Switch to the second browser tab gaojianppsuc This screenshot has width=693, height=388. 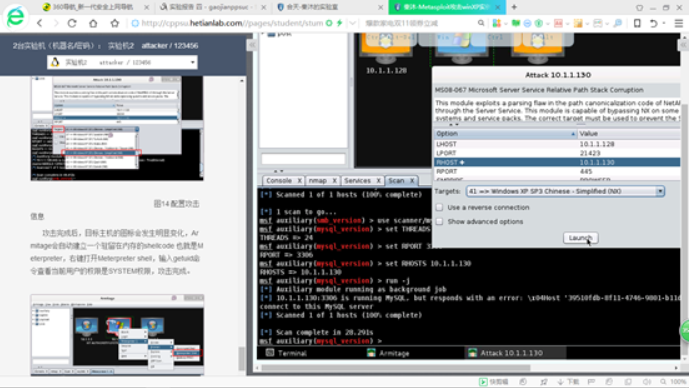[x=212, y=7]
